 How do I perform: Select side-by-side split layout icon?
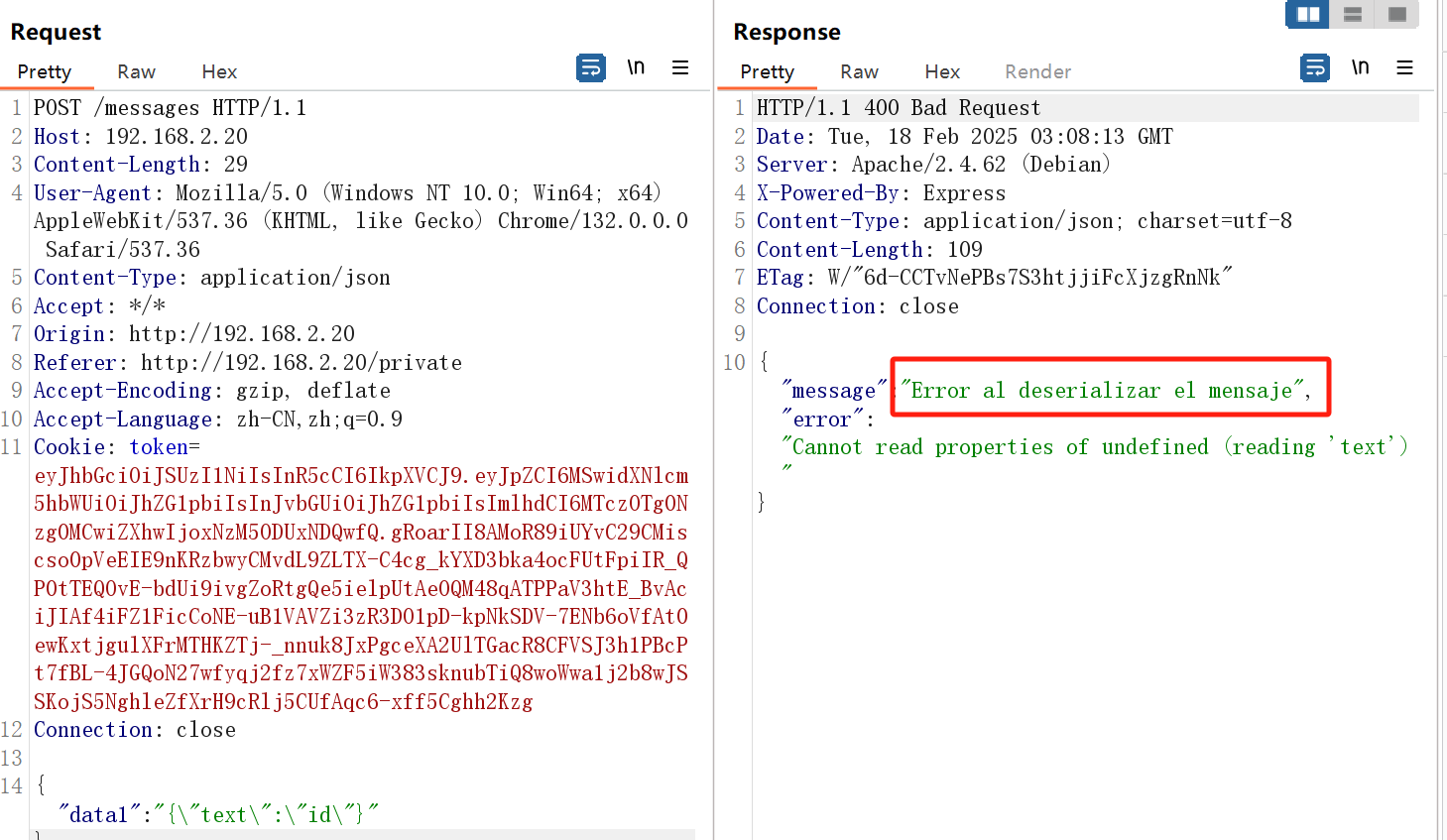pyautogui.click(x=1308, y=15)
